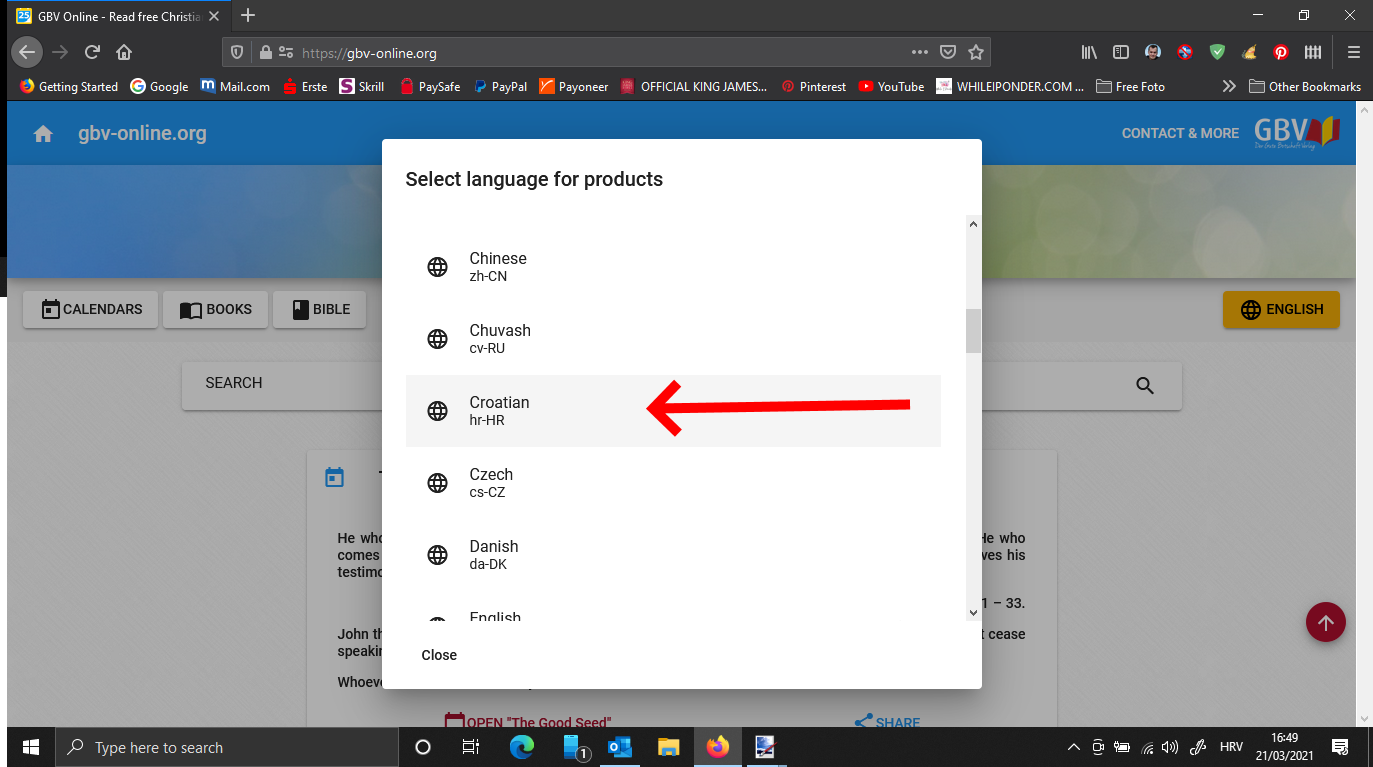Open the CALENDARS section button

point(91,310)
